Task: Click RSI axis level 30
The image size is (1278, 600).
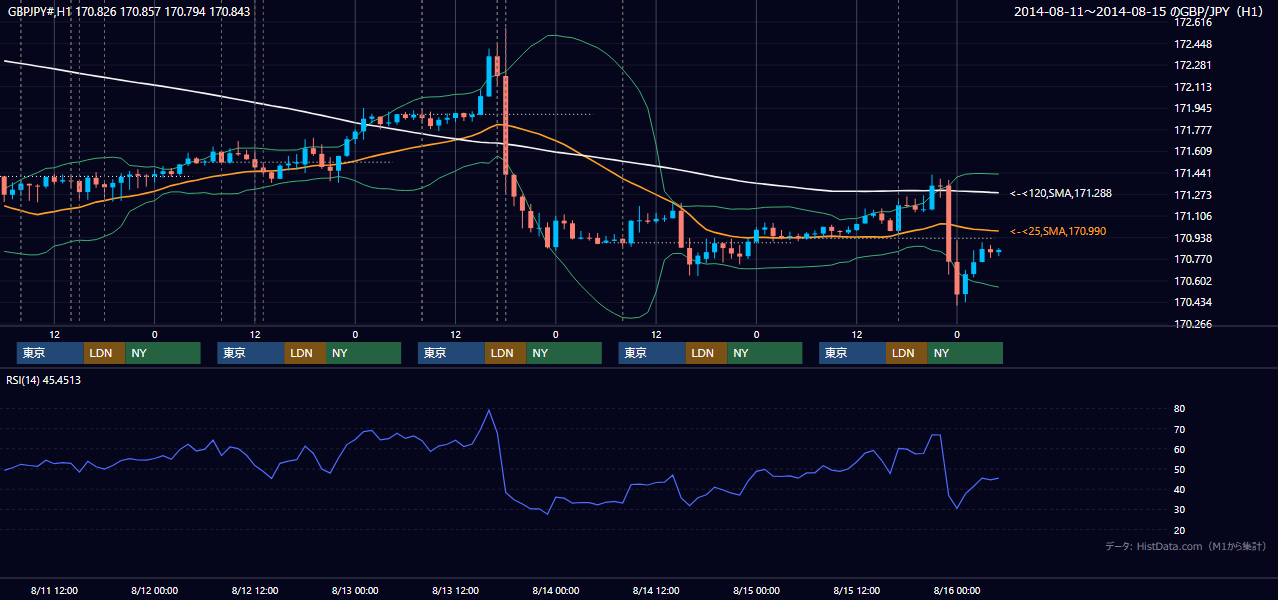Action: 1180,509
